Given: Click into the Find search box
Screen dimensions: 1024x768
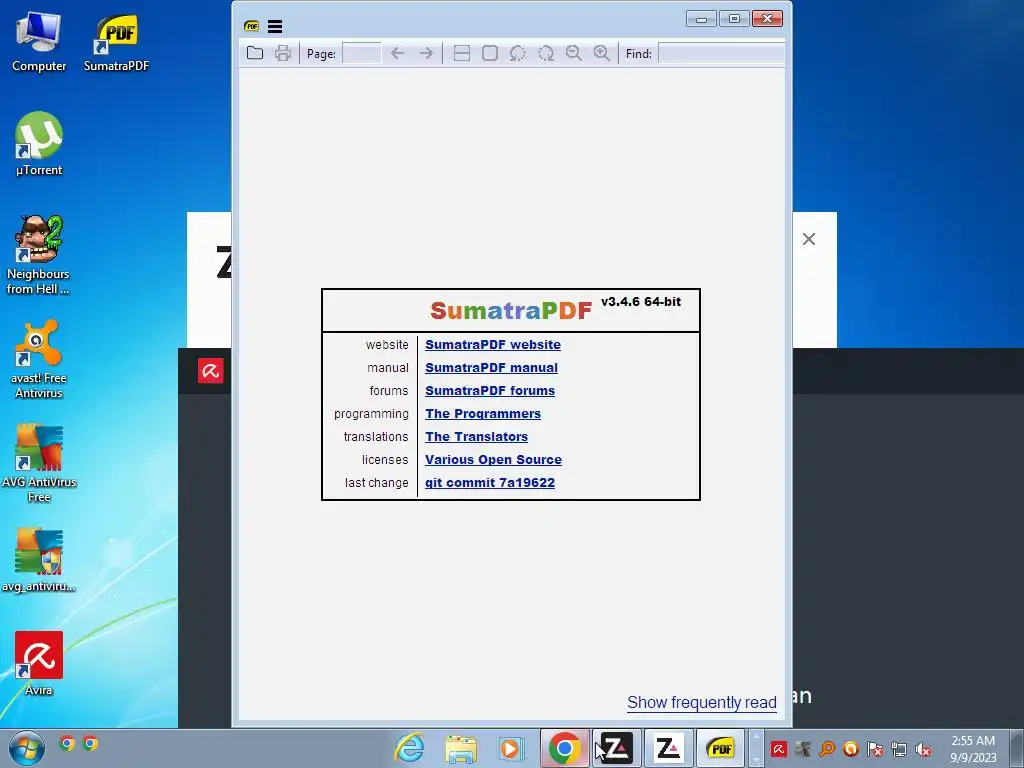Looking at the screenshot, I should click(722, 54).
